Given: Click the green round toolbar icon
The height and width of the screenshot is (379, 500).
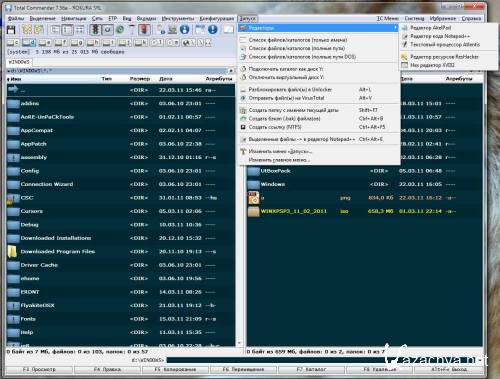Looking at the screenshot, I should point(120,30).
